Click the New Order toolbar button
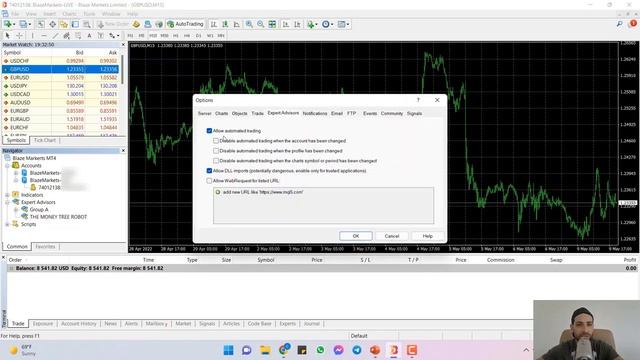This screenshot has width=640, height=360. [x=113, y=24]
